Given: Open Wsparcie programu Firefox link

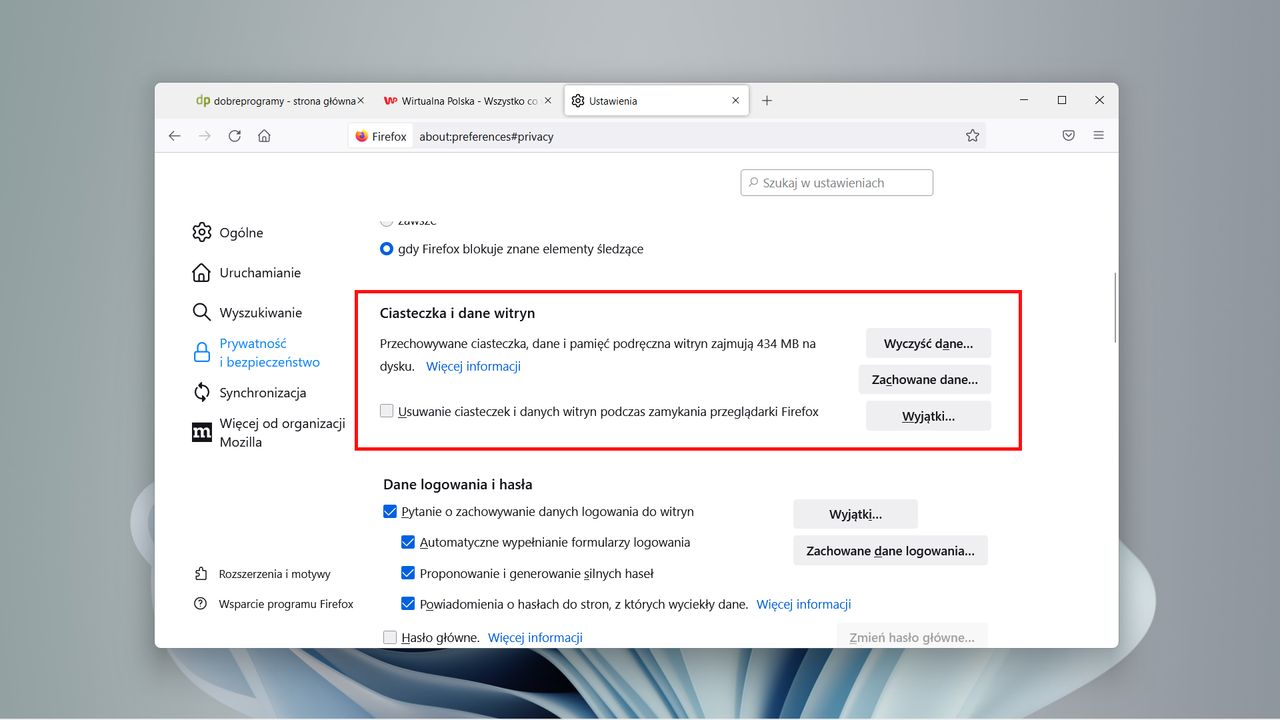Looking at the screenshot, I should click(272, 604).
